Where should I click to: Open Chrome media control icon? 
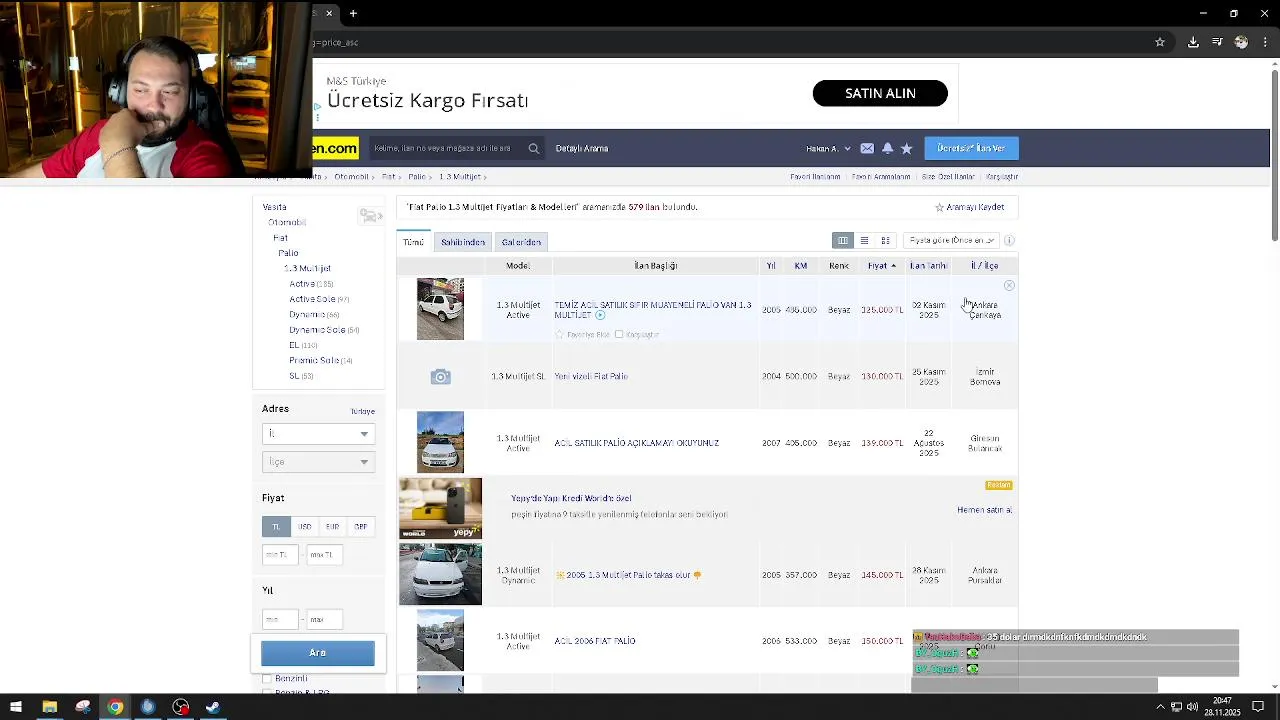pos(1217,42)
